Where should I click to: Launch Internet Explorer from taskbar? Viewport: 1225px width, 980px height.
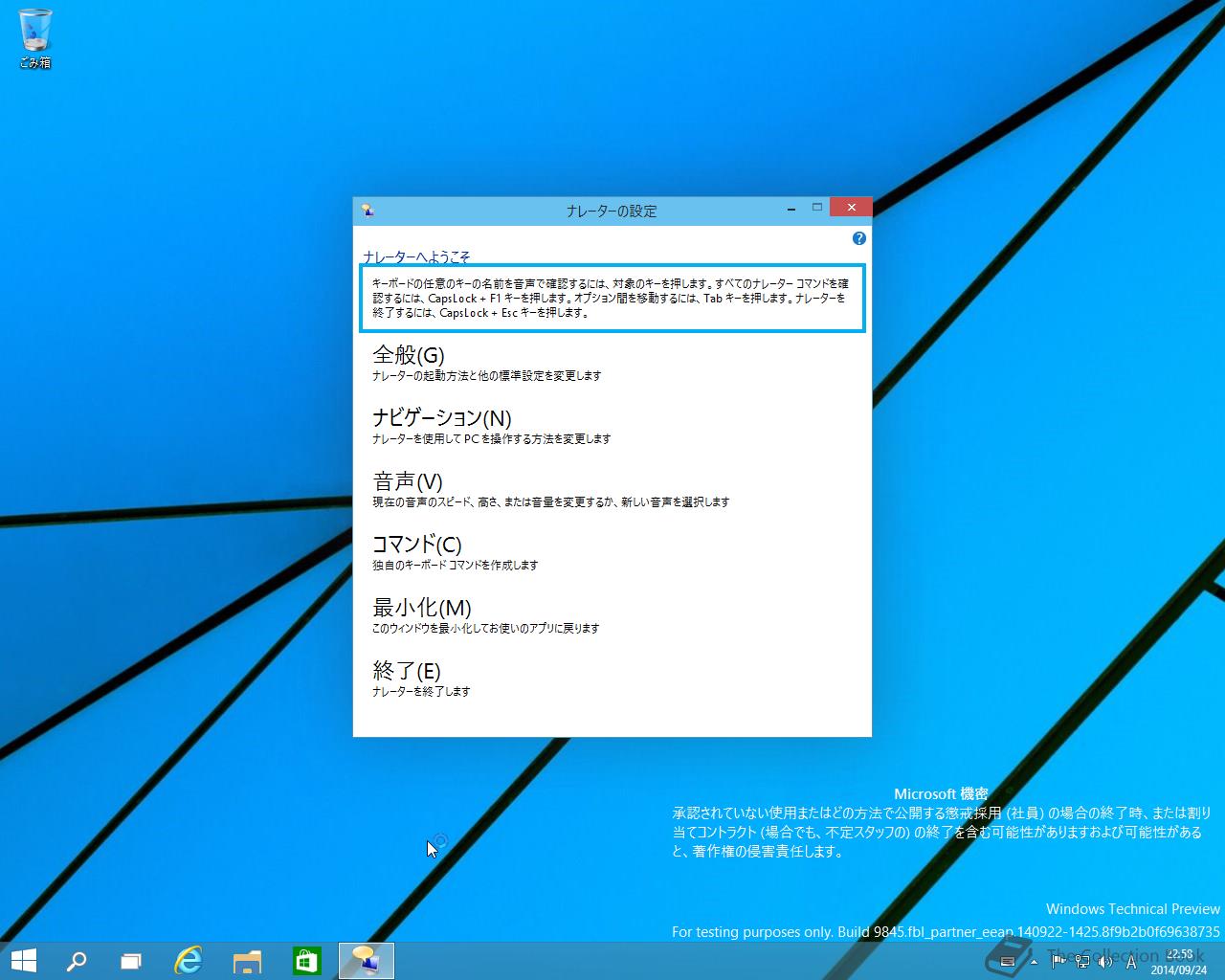189,961
